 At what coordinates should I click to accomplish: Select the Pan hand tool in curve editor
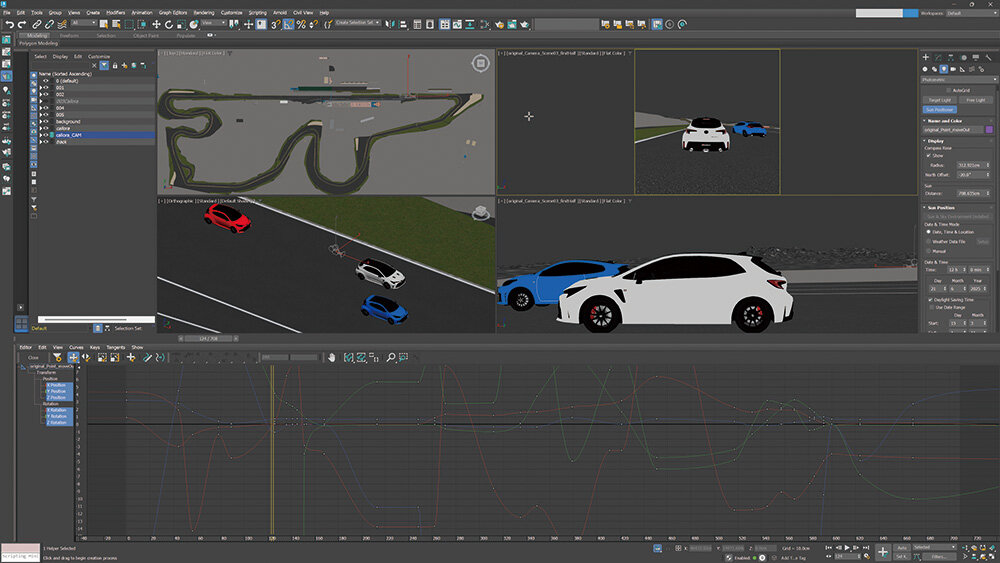click(333, 357)
